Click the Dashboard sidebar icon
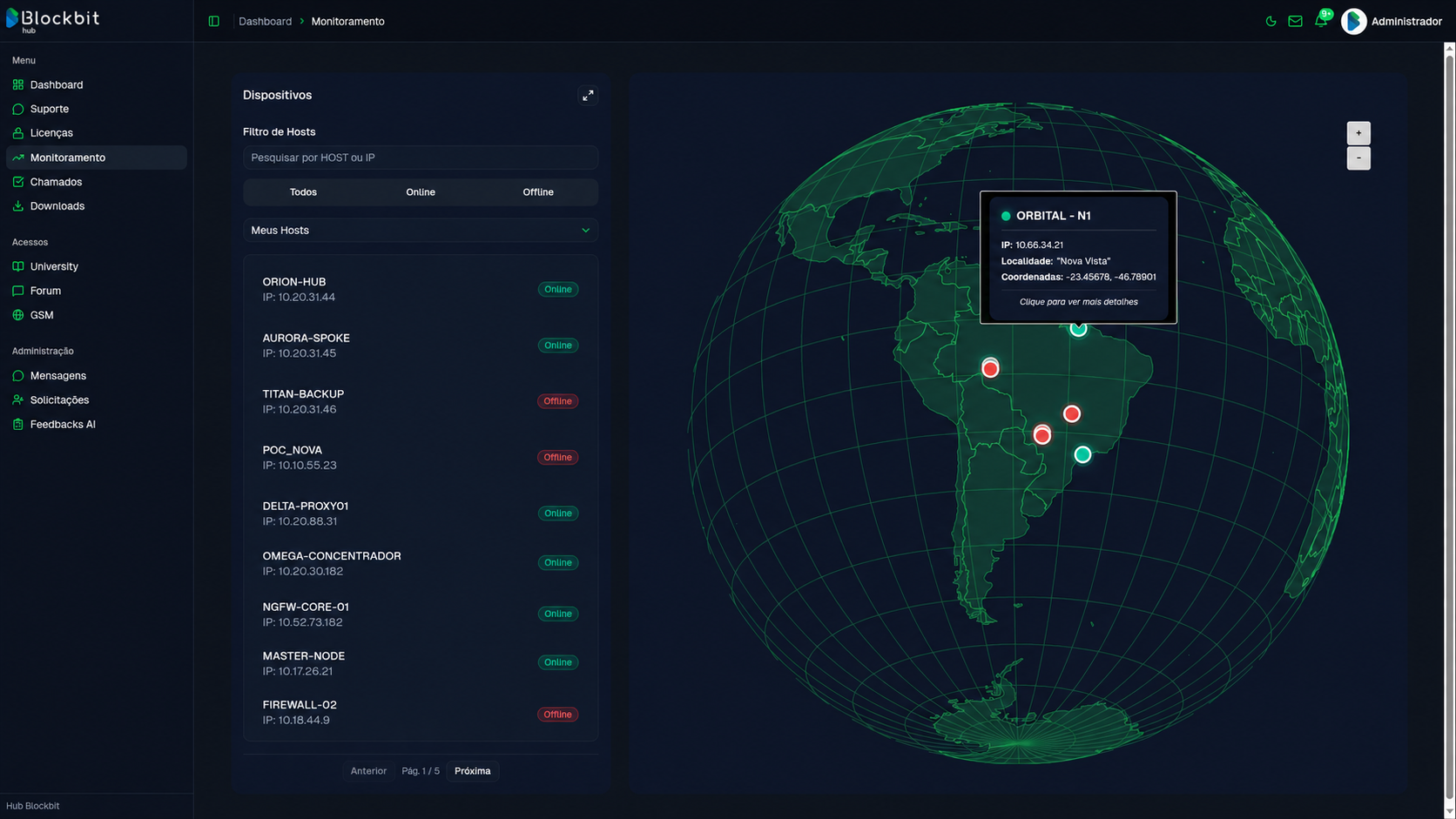The height and width of the screenshot is (819, 1456). 18,84
